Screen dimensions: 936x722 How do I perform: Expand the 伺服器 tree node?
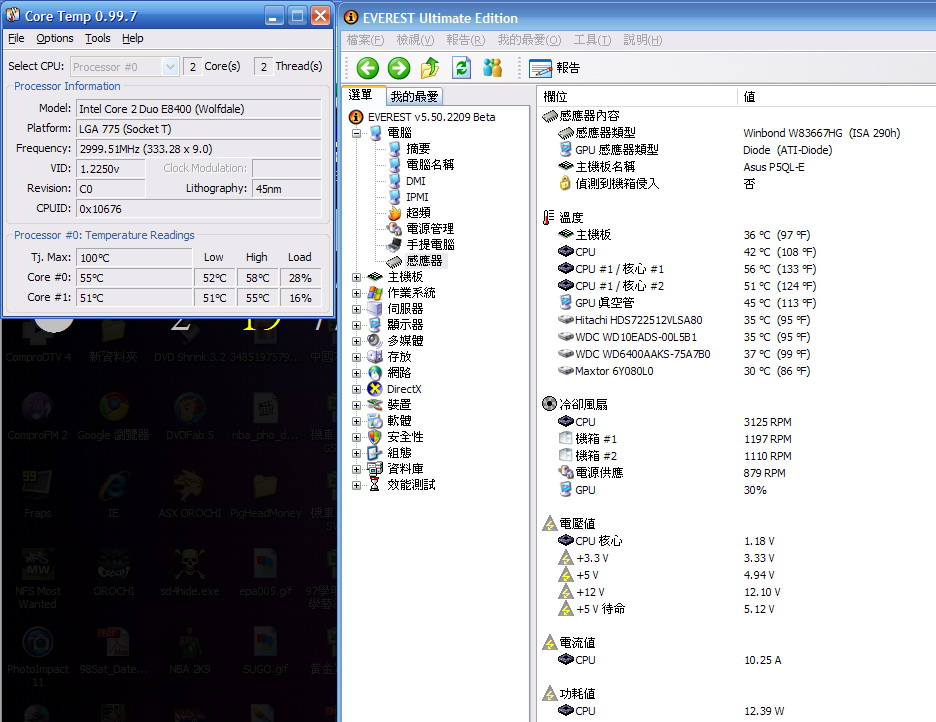point(356,309)
